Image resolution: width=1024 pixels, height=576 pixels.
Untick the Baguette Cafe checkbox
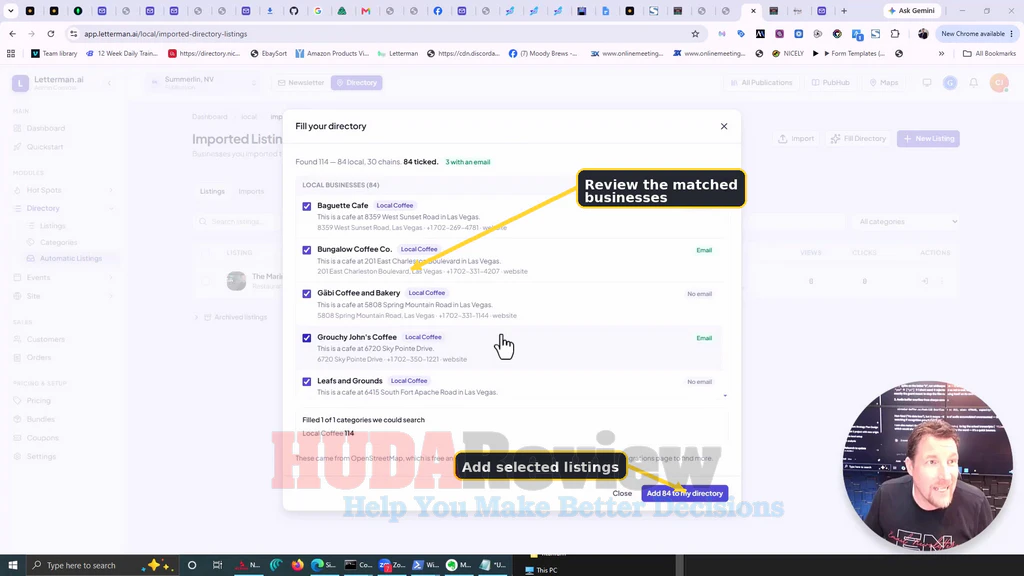tap(306, 206)
